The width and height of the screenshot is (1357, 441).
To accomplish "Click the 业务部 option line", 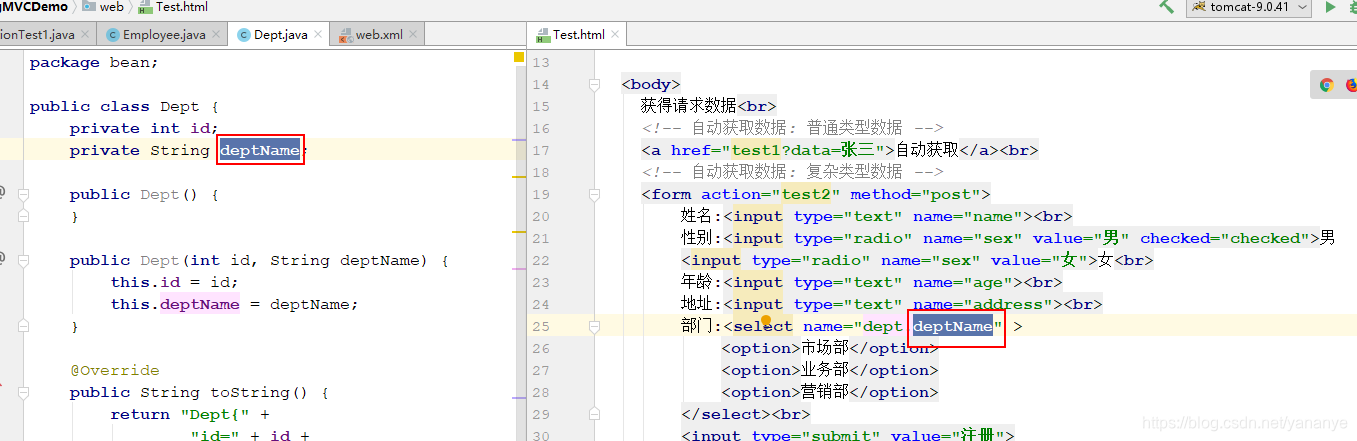I will point(830,370).
